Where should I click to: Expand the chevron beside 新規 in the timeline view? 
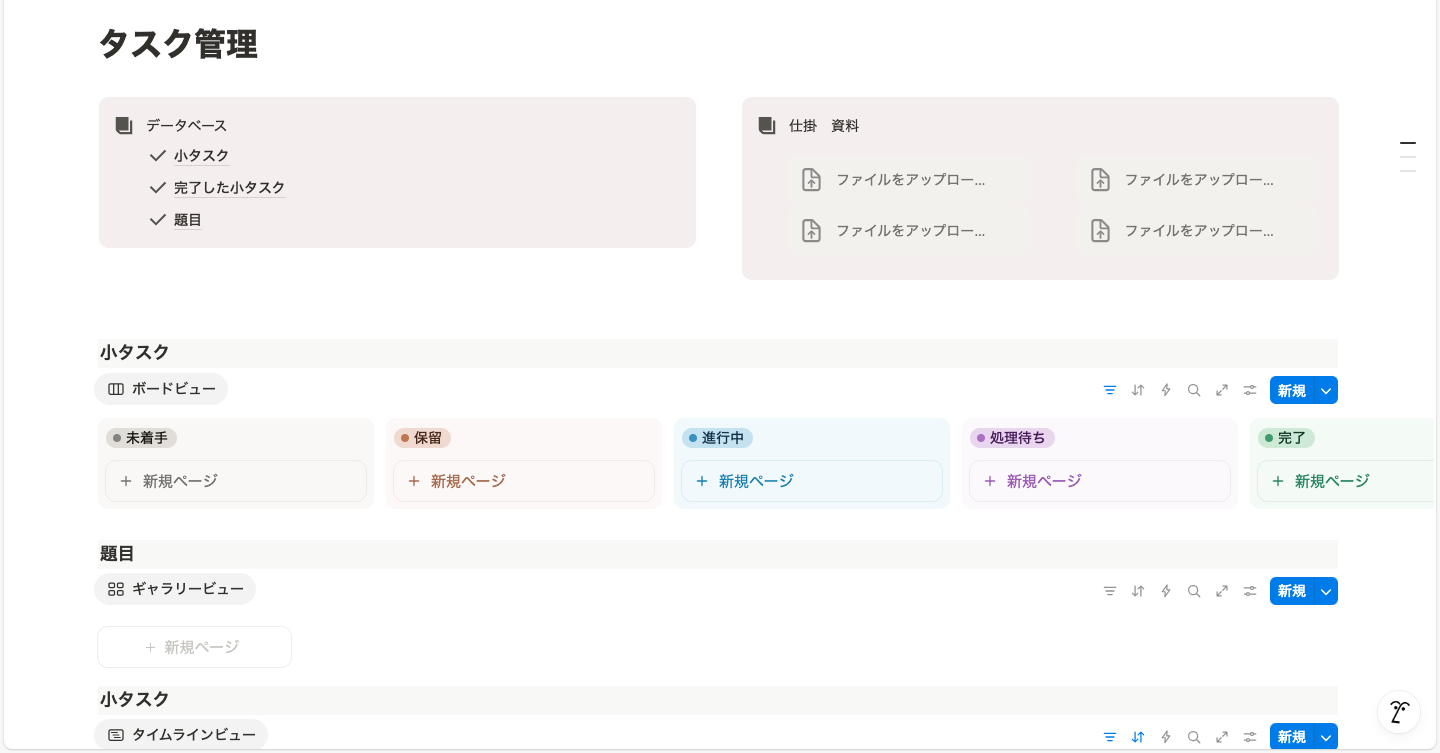(1326, 737)
